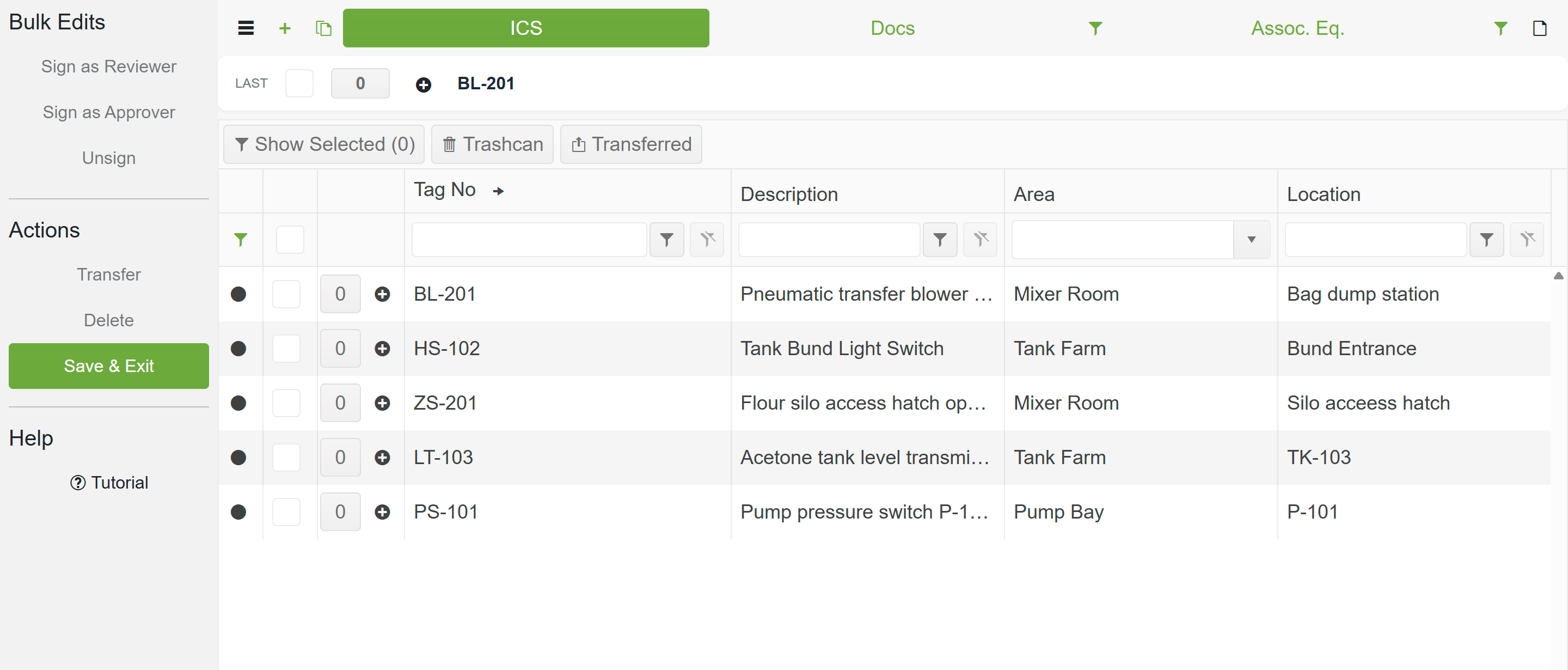Tick the LAST checkbox in header bar
The width and height of the screenshot is (1568, 670).
299,83
